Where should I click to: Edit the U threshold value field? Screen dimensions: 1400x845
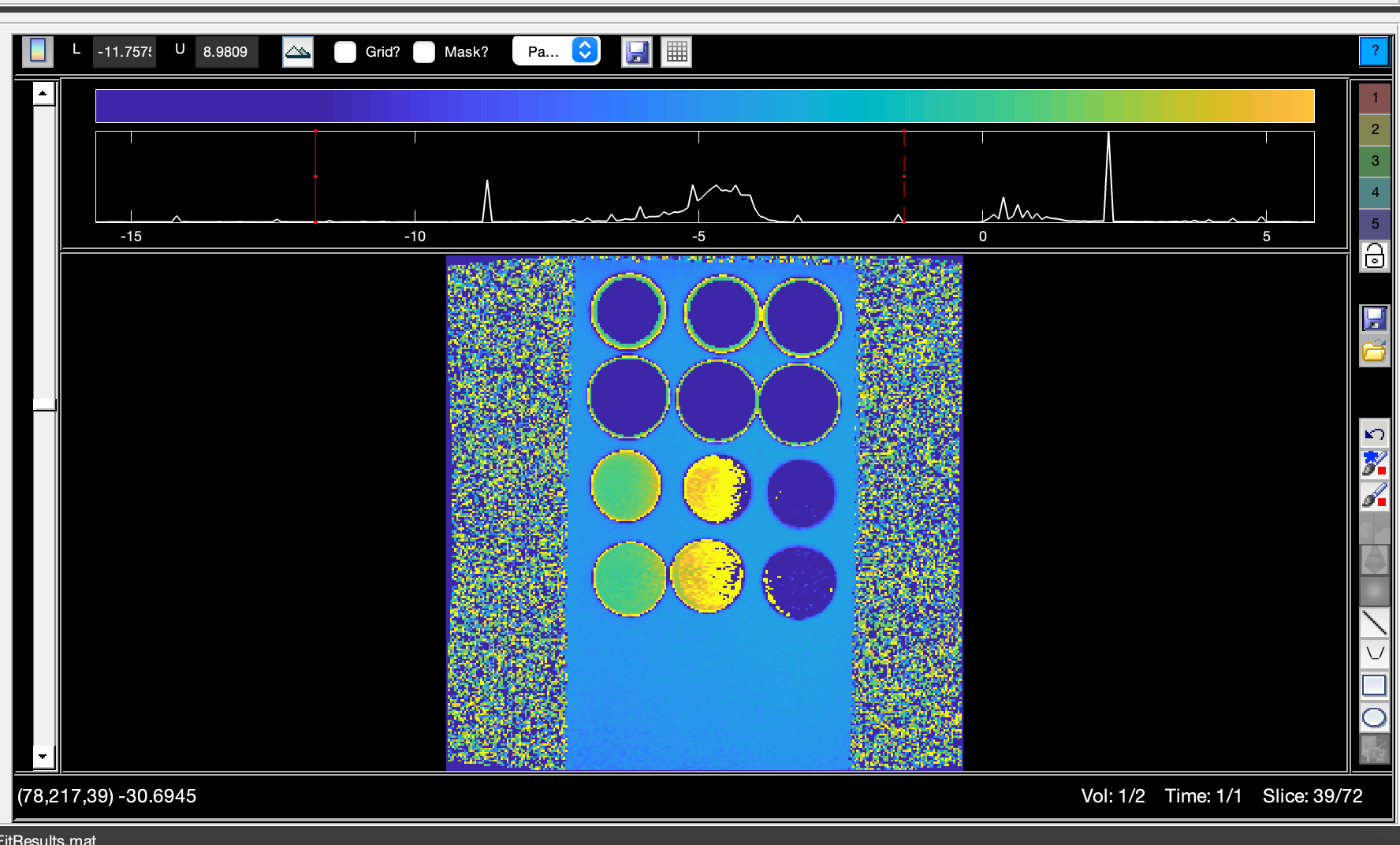pos(226,51)
